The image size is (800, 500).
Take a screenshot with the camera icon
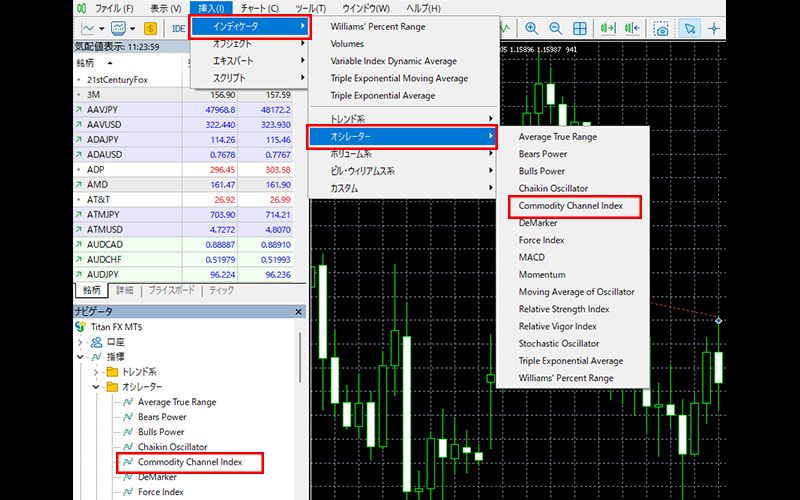coord(662,29)
